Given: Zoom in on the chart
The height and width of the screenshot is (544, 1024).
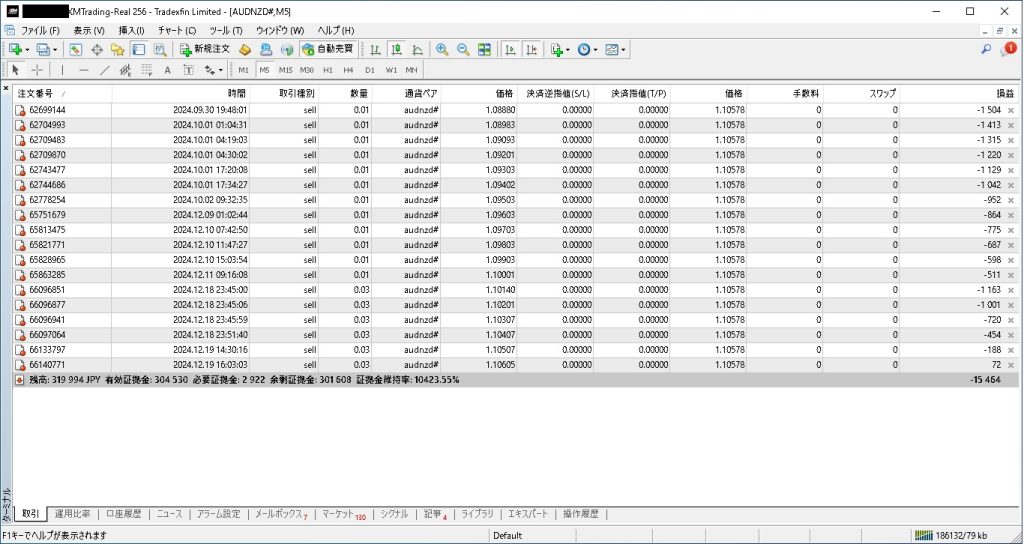Looking at the screenshot, I should point(441,49).
